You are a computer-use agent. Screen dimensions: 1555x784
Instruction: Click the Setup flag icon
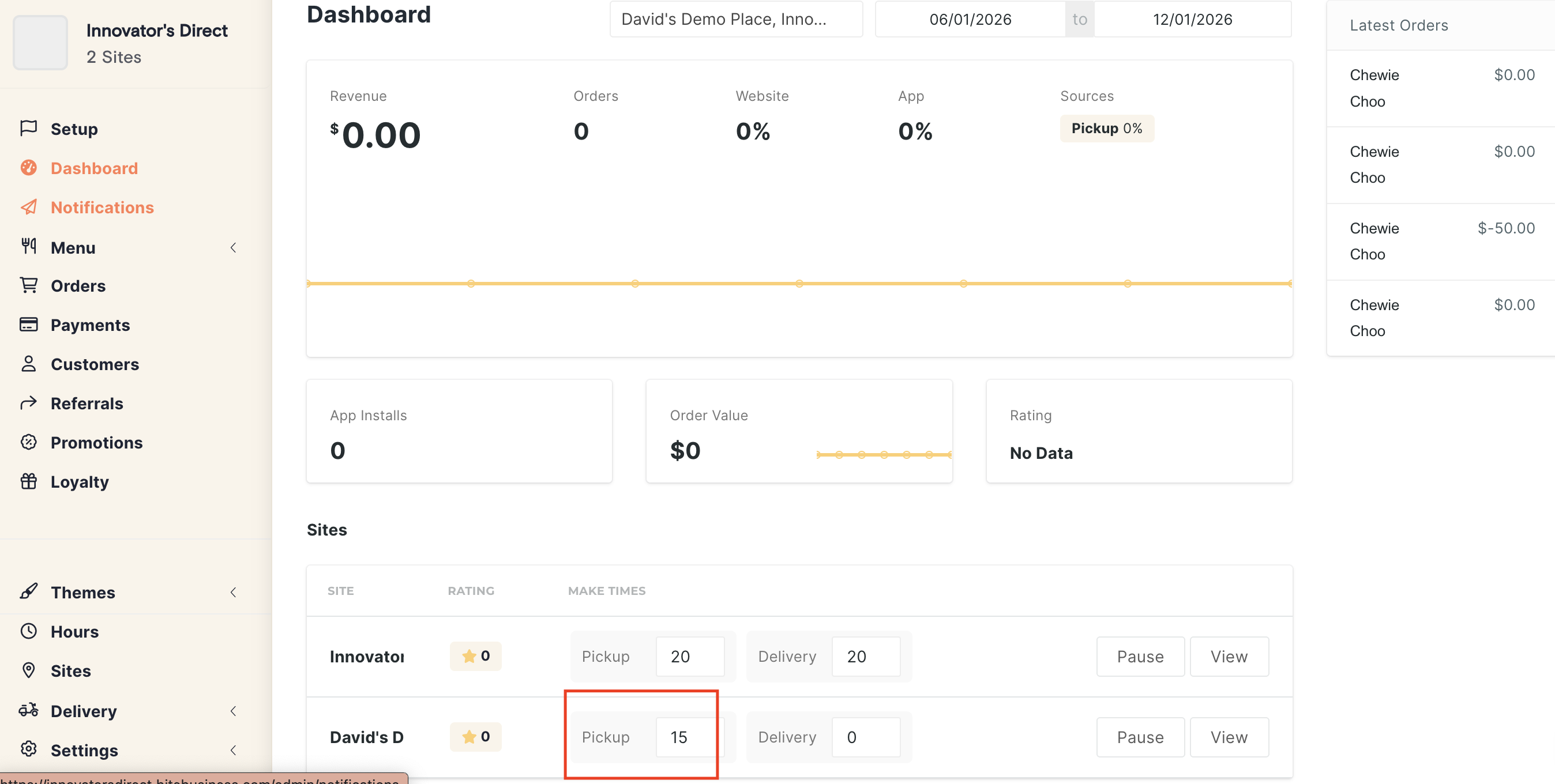click(x=28, y=128)
